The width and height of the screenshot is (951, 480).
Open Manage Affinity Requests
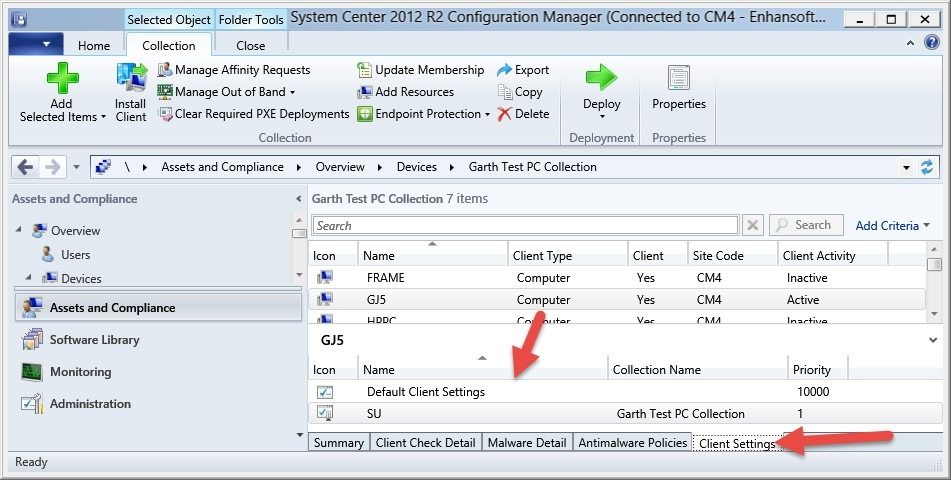click(234, 70)
